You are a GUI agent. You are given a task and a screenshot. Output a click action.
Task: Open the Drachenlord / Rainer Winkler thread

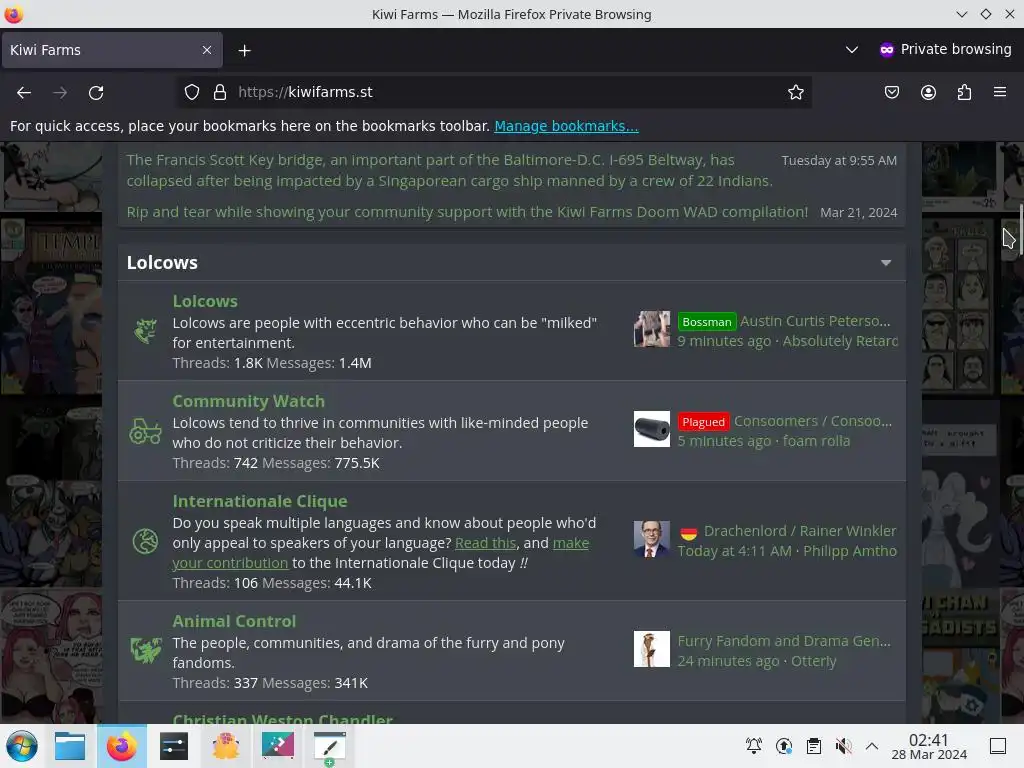point(800,531)
